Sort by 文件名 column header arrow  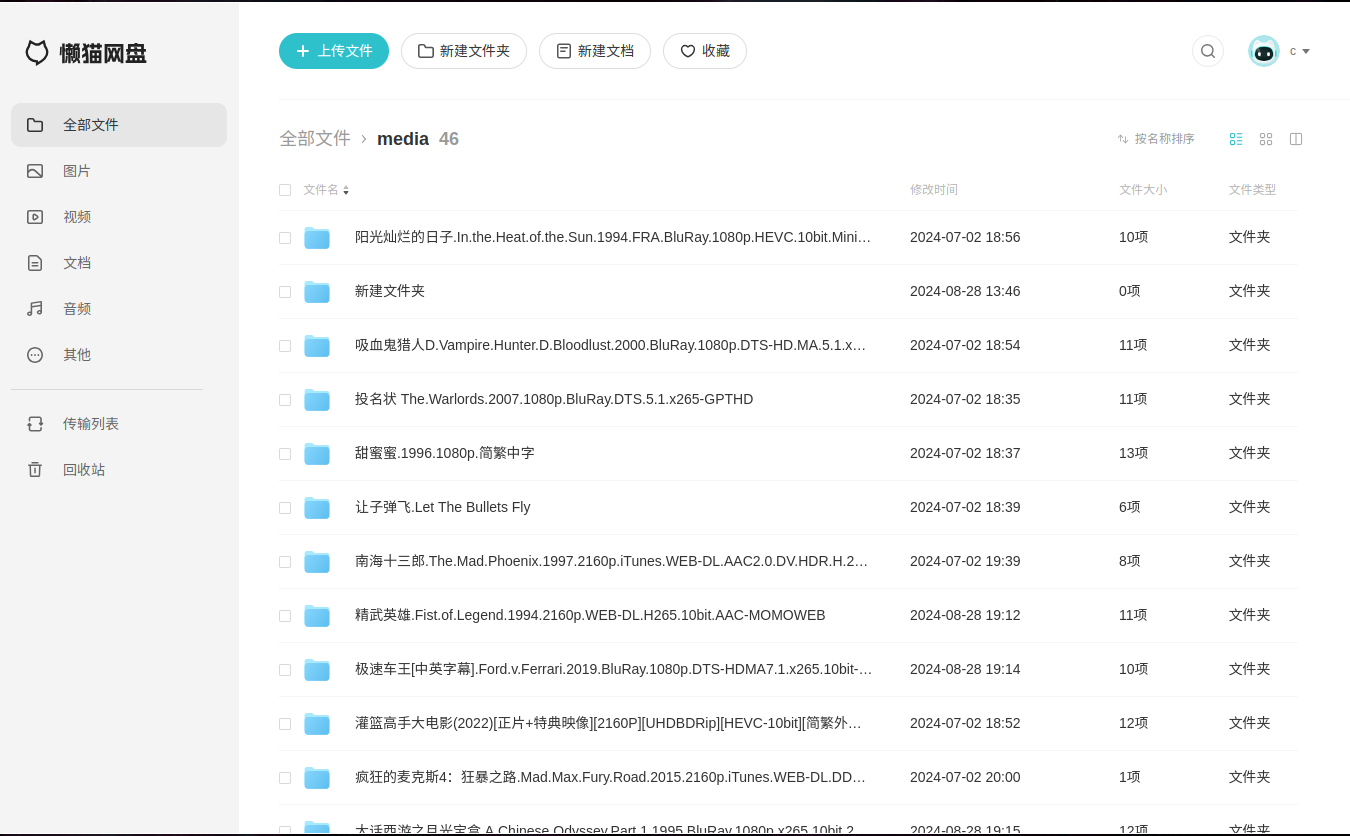pyautogui.click(x=346, y=190)
